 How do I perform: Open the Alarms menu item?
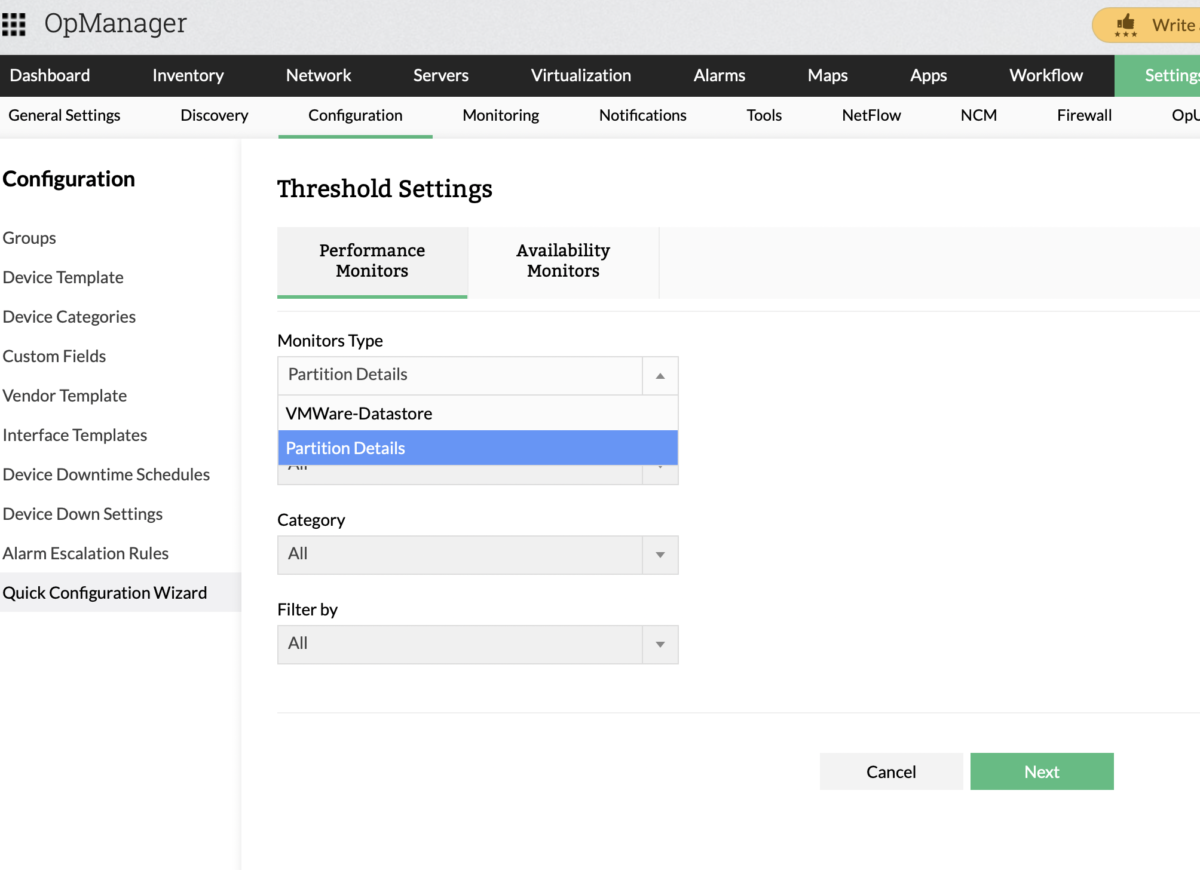(x=719, y=75)
